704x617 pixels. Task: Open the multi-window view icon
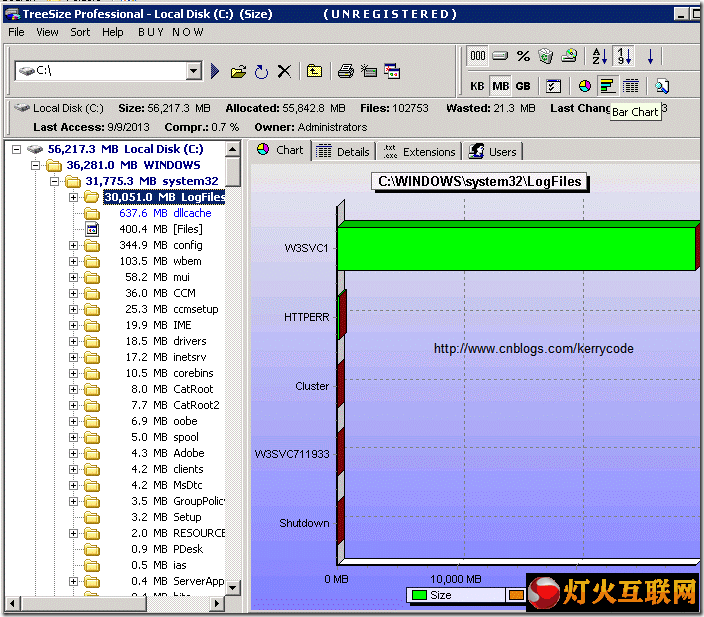[392, 71]
